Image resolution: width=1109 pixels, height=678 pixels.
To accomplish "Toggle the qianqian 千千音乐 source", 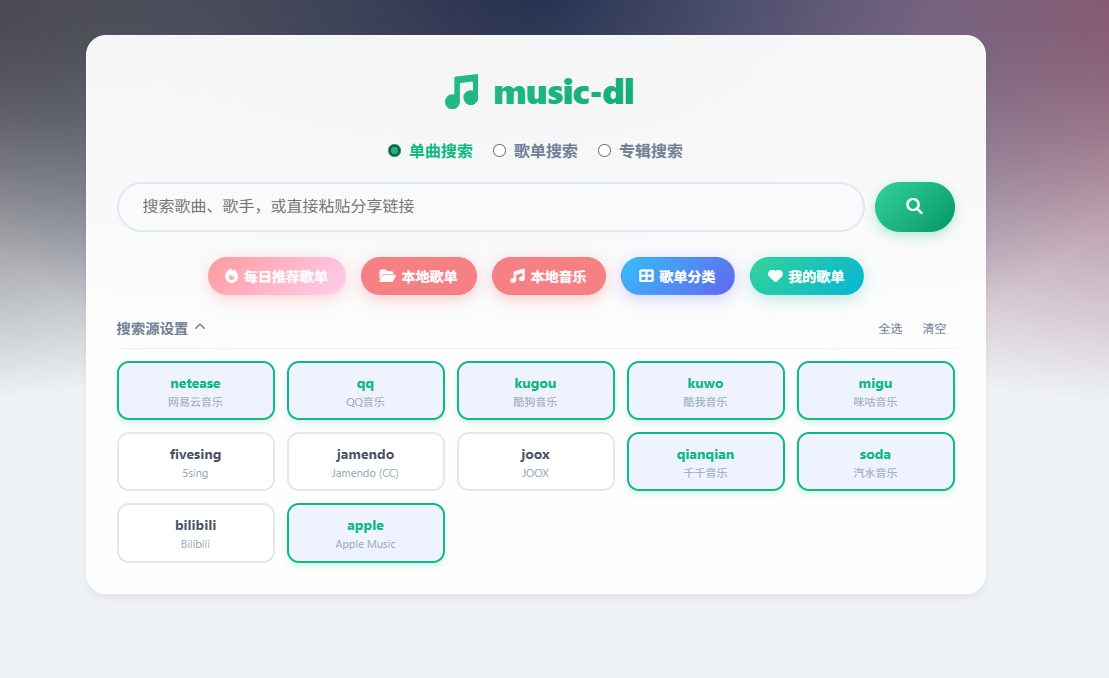I will 706,462.
